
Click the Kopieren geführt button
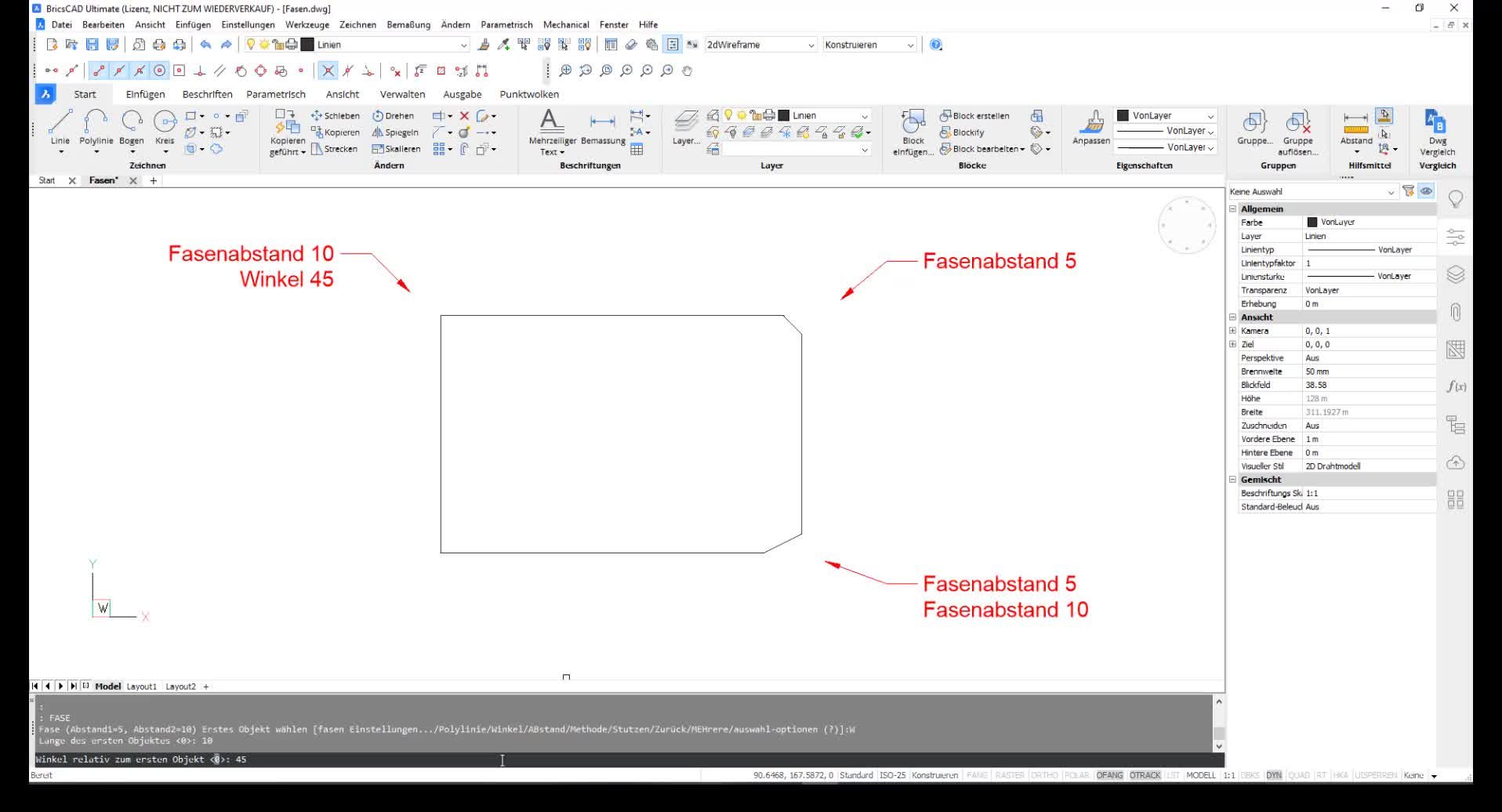coord(287,132)
